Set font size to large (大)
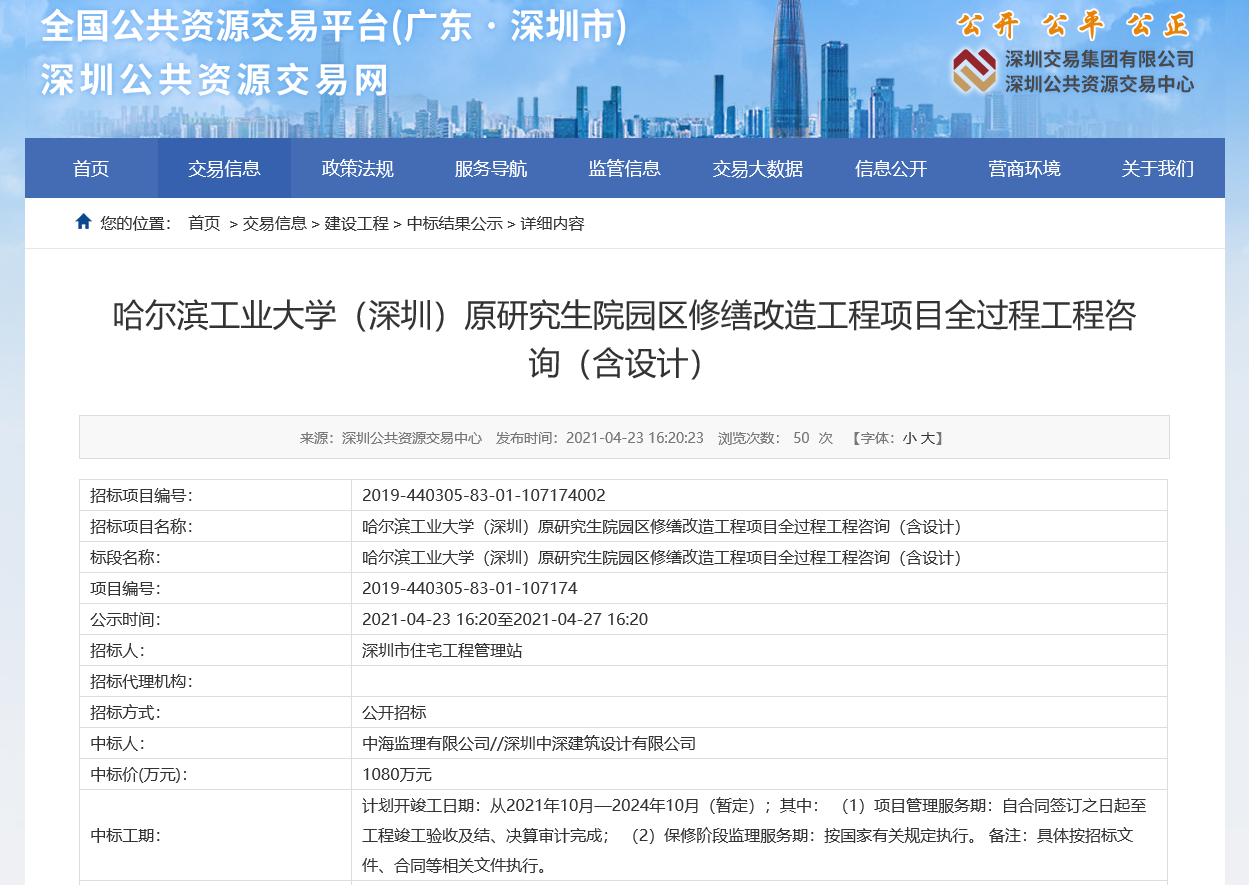Image resolution: width=1249 pixels, height=885 pixels. (x=926, y=438)
